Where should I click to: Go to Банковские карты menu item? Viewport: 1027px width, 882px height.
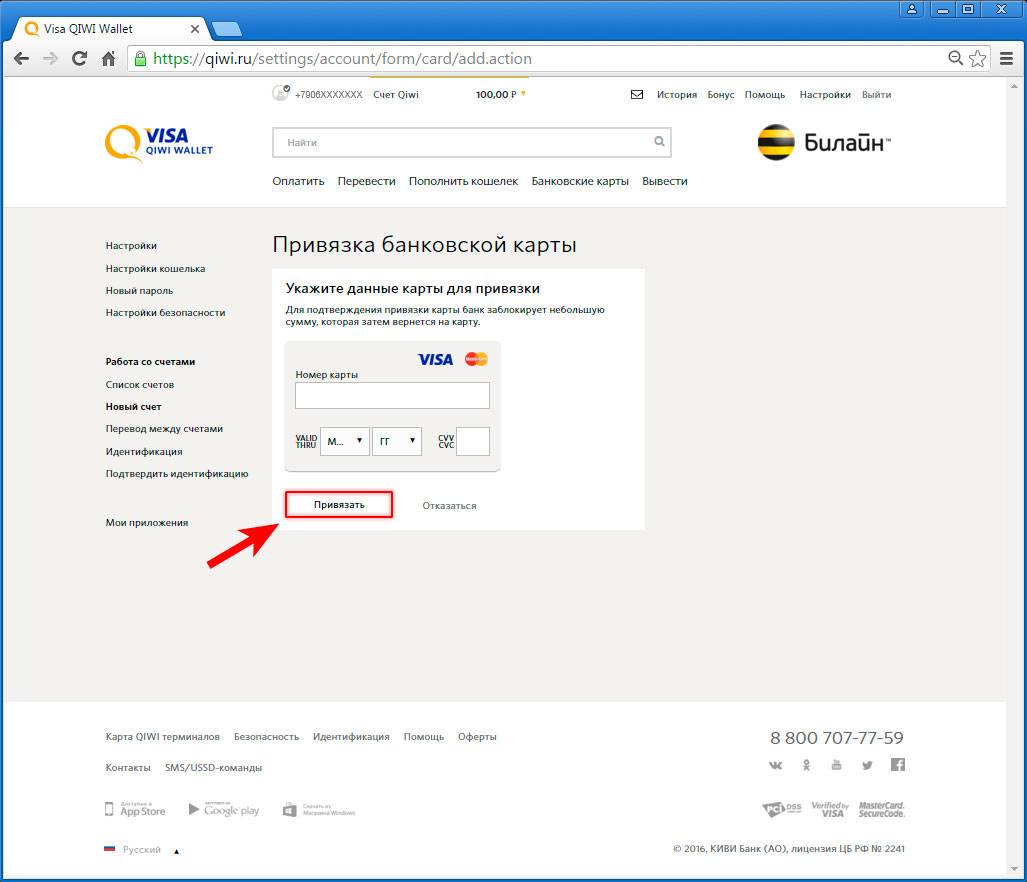click(x=580, y=181)
